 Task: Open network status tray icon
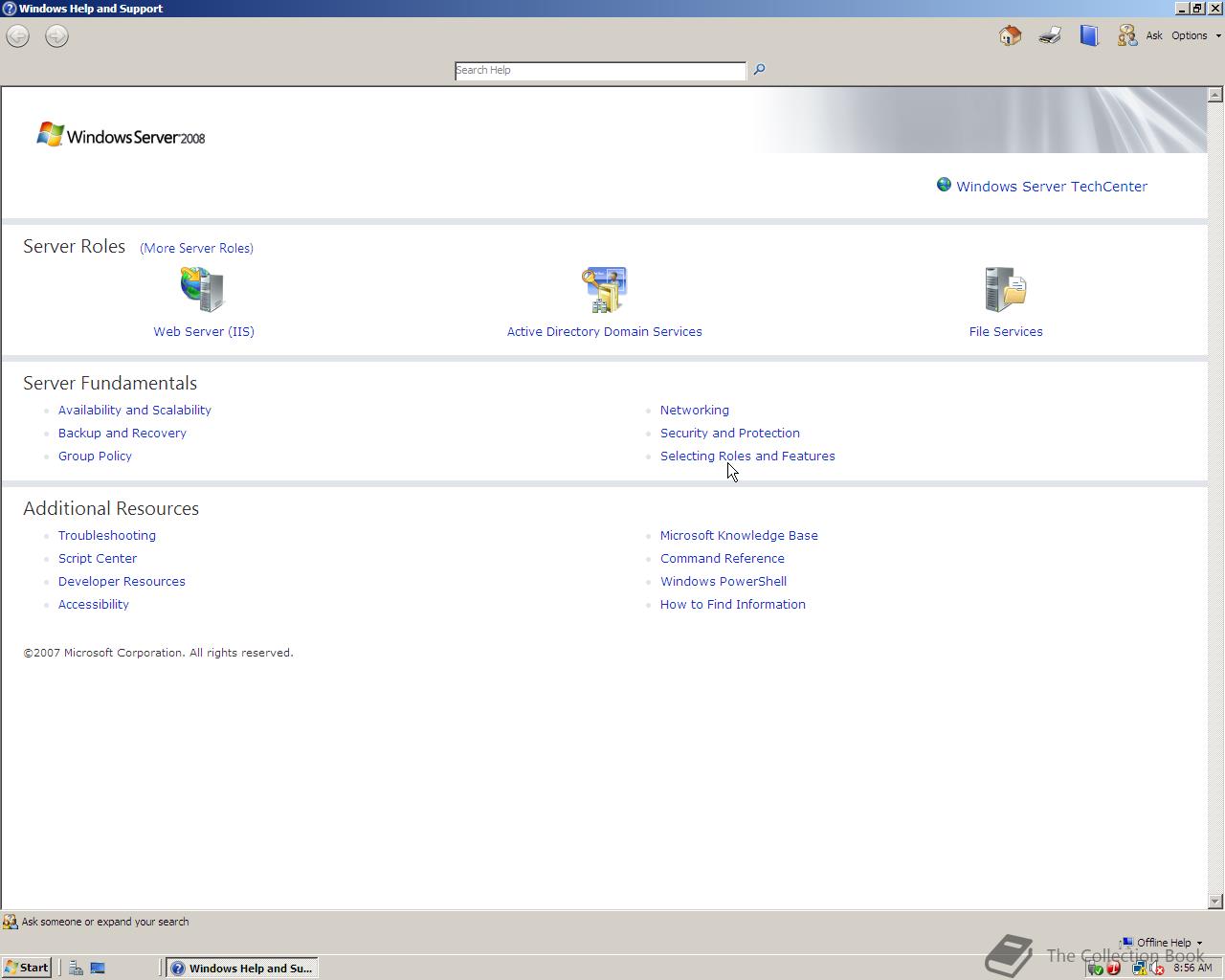(1140, 969)
